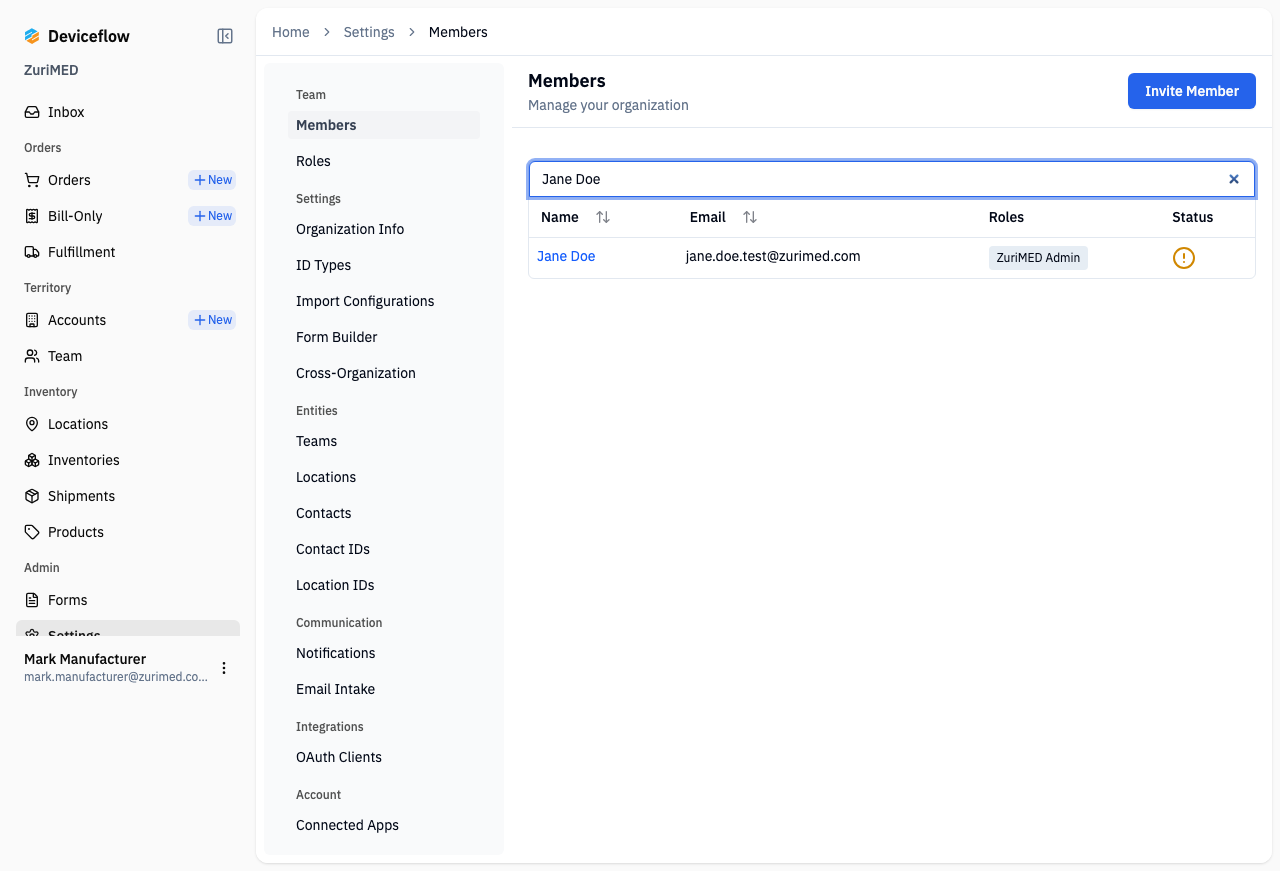Open user menu three-dots icon
This screenshot has width=1280, height=871.
pos(224,668)
